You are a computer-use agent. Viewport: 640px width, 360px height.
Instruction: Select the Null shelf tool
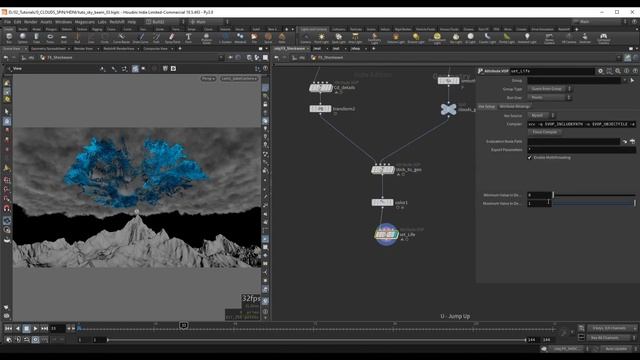pos(77,38)
